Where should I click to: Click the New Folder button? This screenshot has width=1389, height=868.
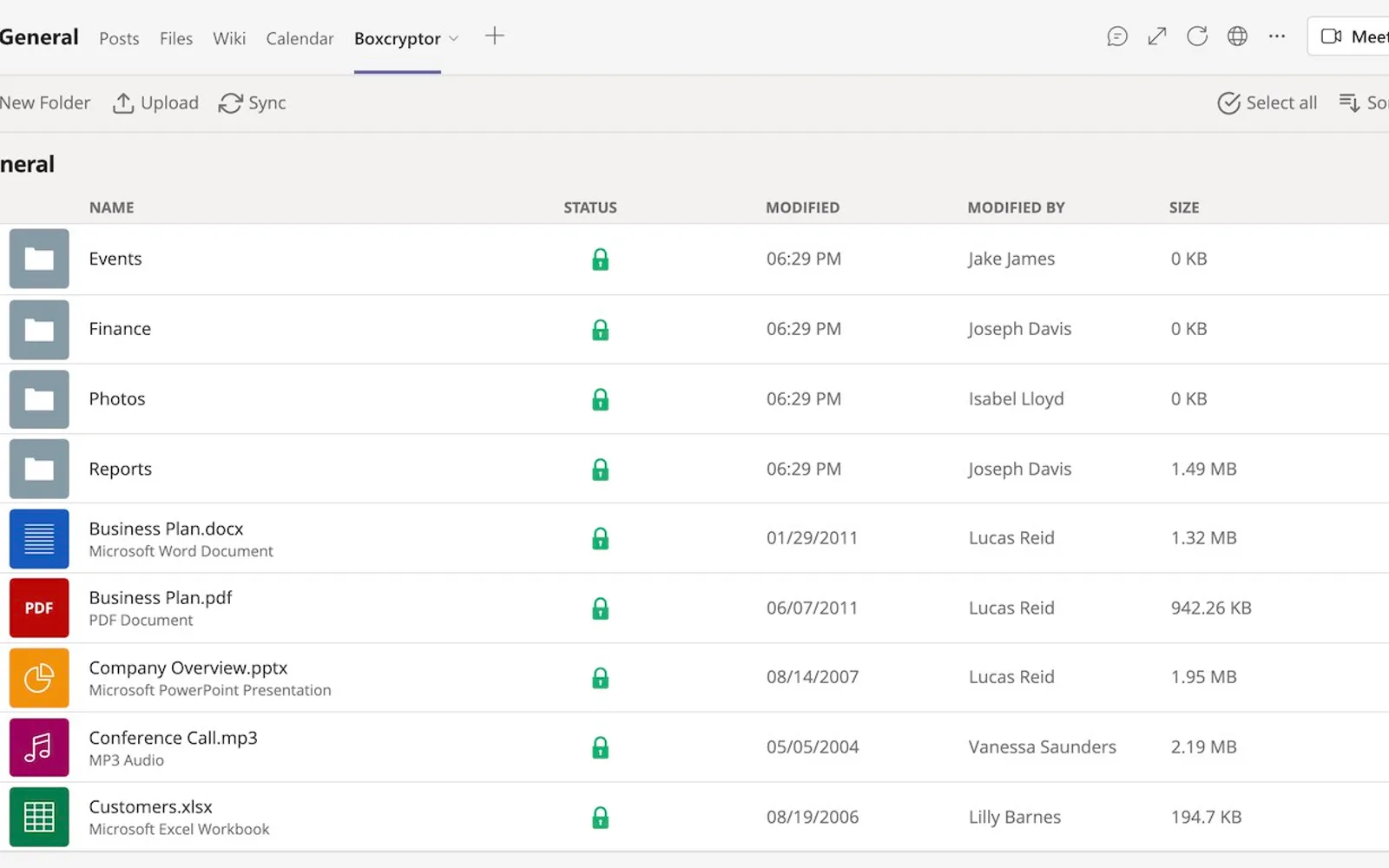pos(44,102)
